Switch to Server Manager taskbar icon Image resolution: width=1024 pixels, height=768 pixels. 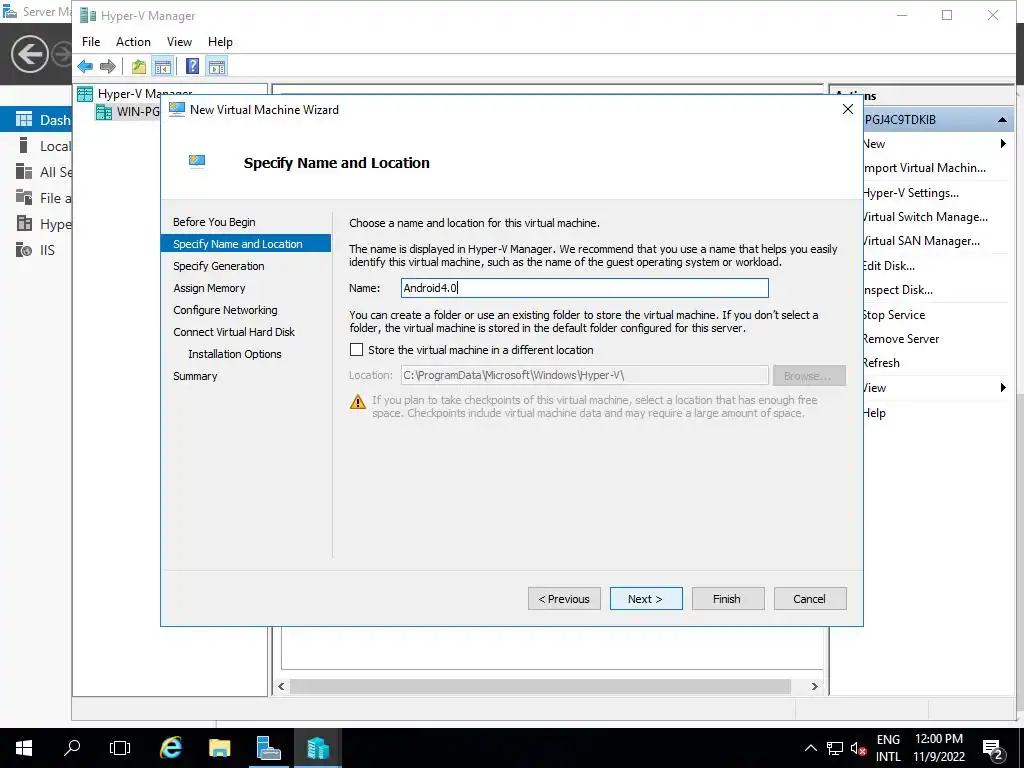click(268, 748)
